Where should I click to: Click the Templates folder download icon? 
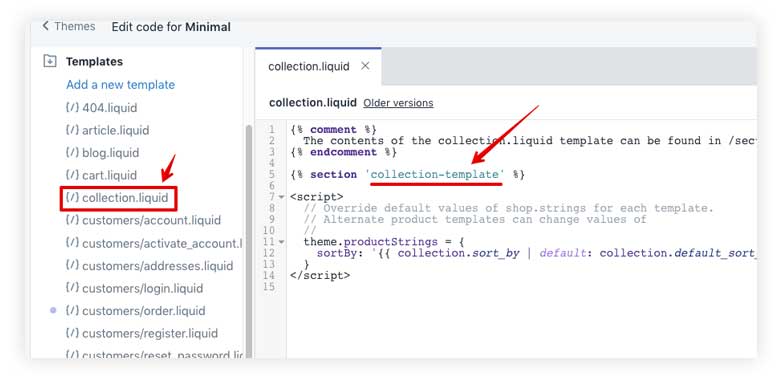point(50,61)
